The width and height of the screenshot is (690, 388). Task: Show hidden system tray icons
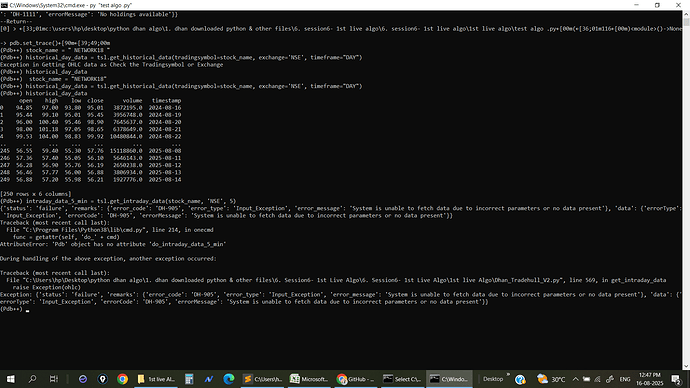[575, 379]
